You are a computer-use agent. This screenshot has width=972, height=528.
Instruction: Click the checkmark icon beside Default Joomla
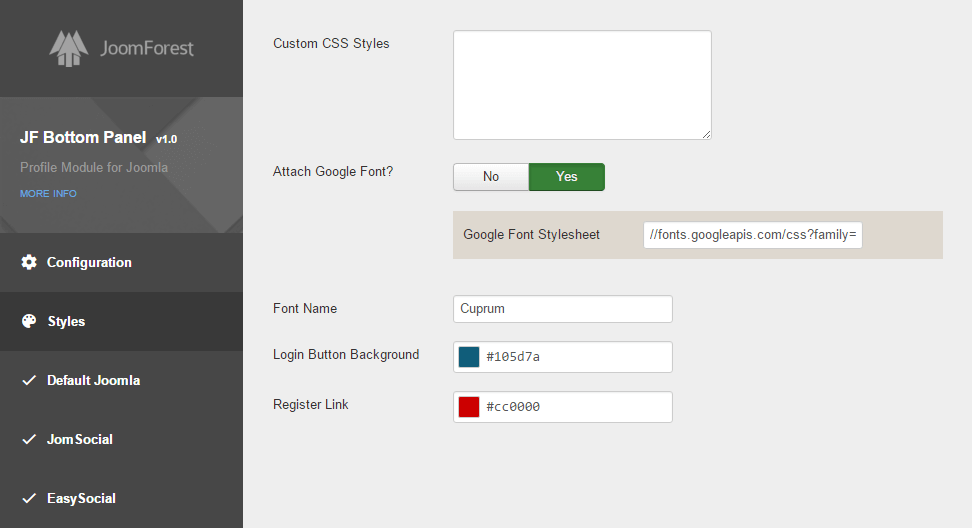[x=29, y=380]
